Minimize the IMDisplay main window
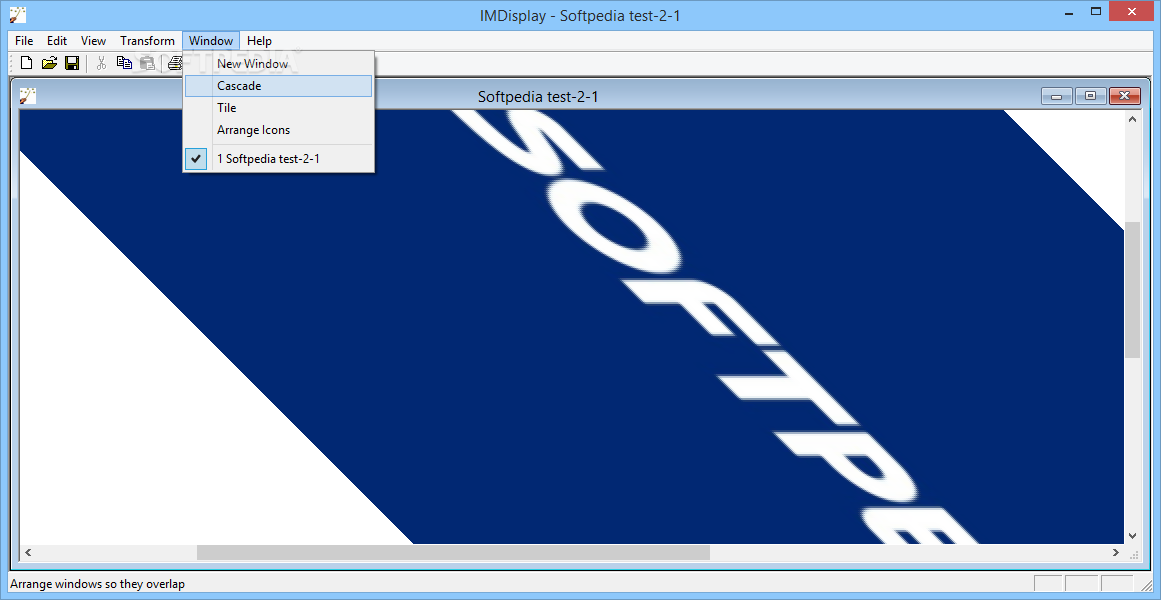The image size is (1161, 600). coord(1069,12)
